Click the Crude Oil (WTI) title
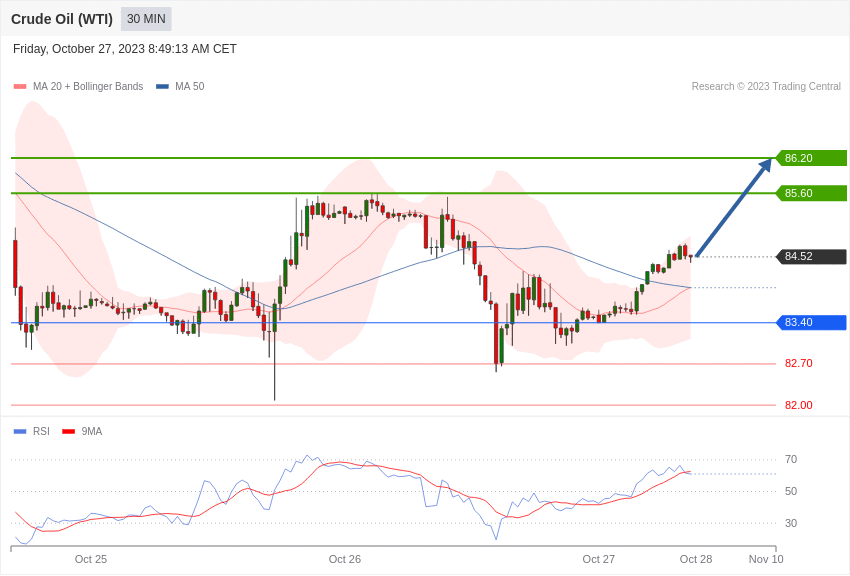 [x=62, y=20]
